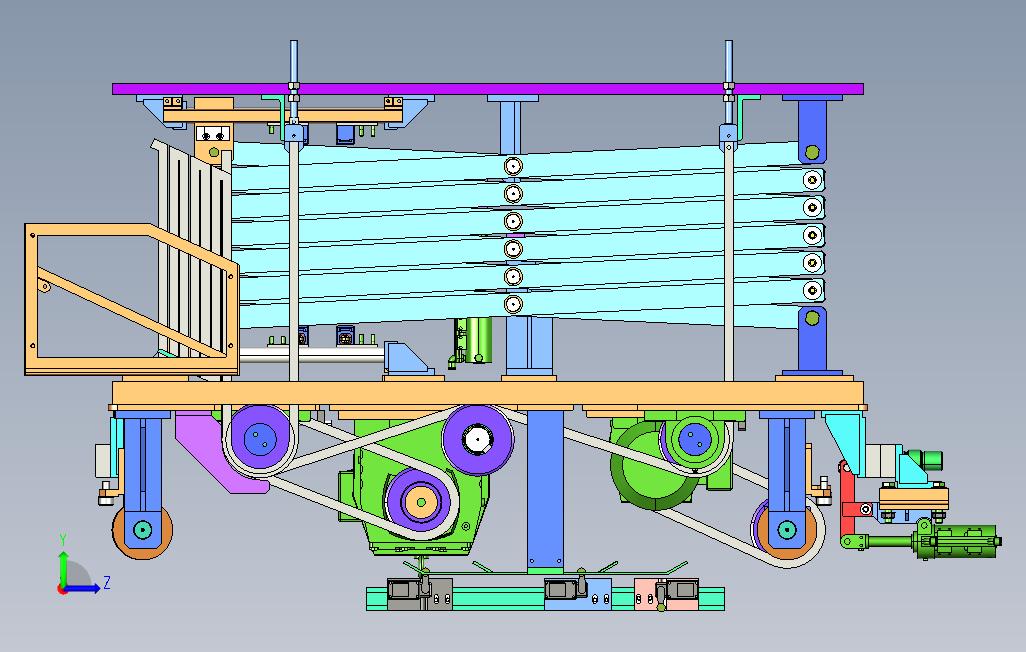Select the left front orange caster wheel
This screenshot has width=1026, height=652.
[x=143, y=530]
